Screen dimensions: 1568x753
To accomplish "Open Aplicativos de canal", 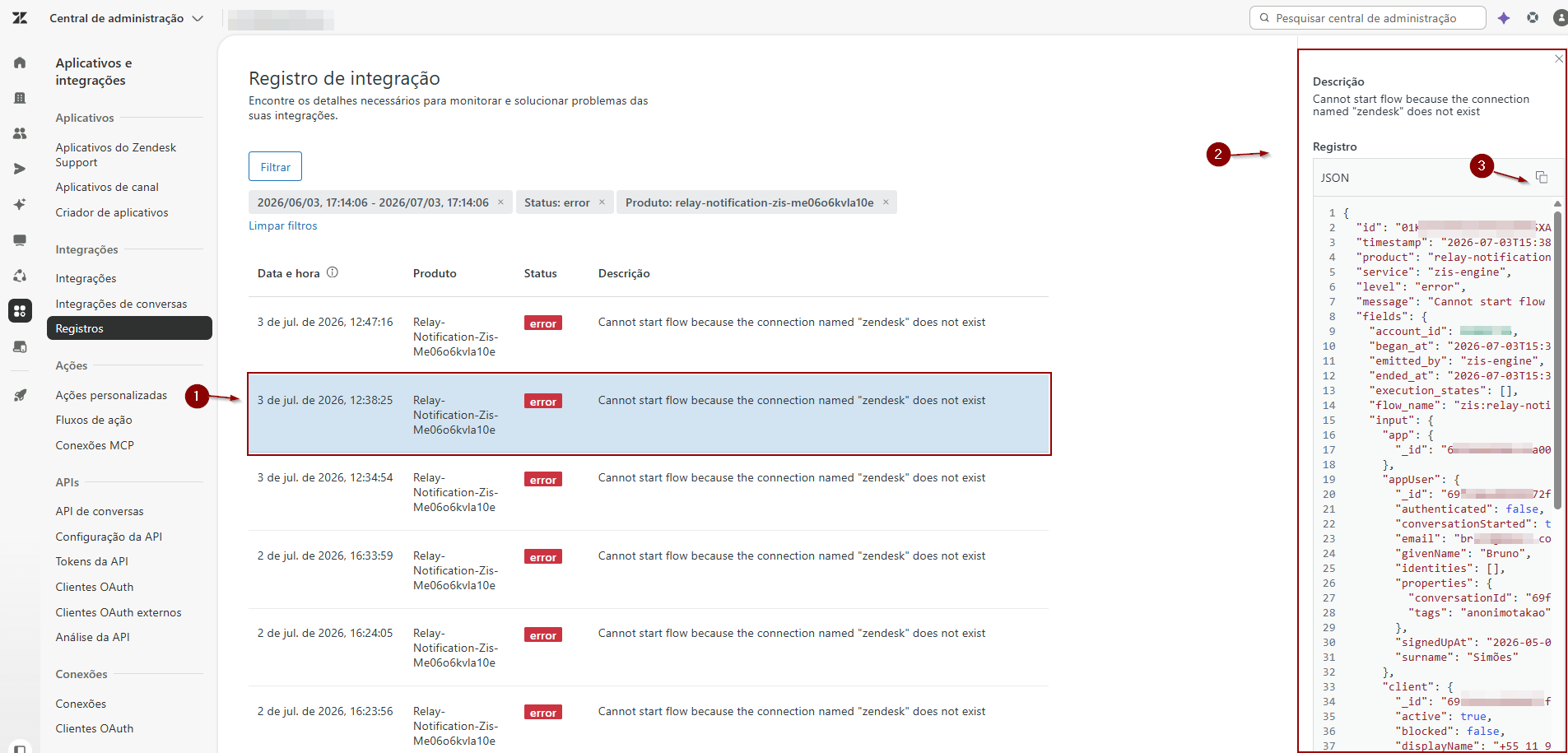I will click(107, 187).
